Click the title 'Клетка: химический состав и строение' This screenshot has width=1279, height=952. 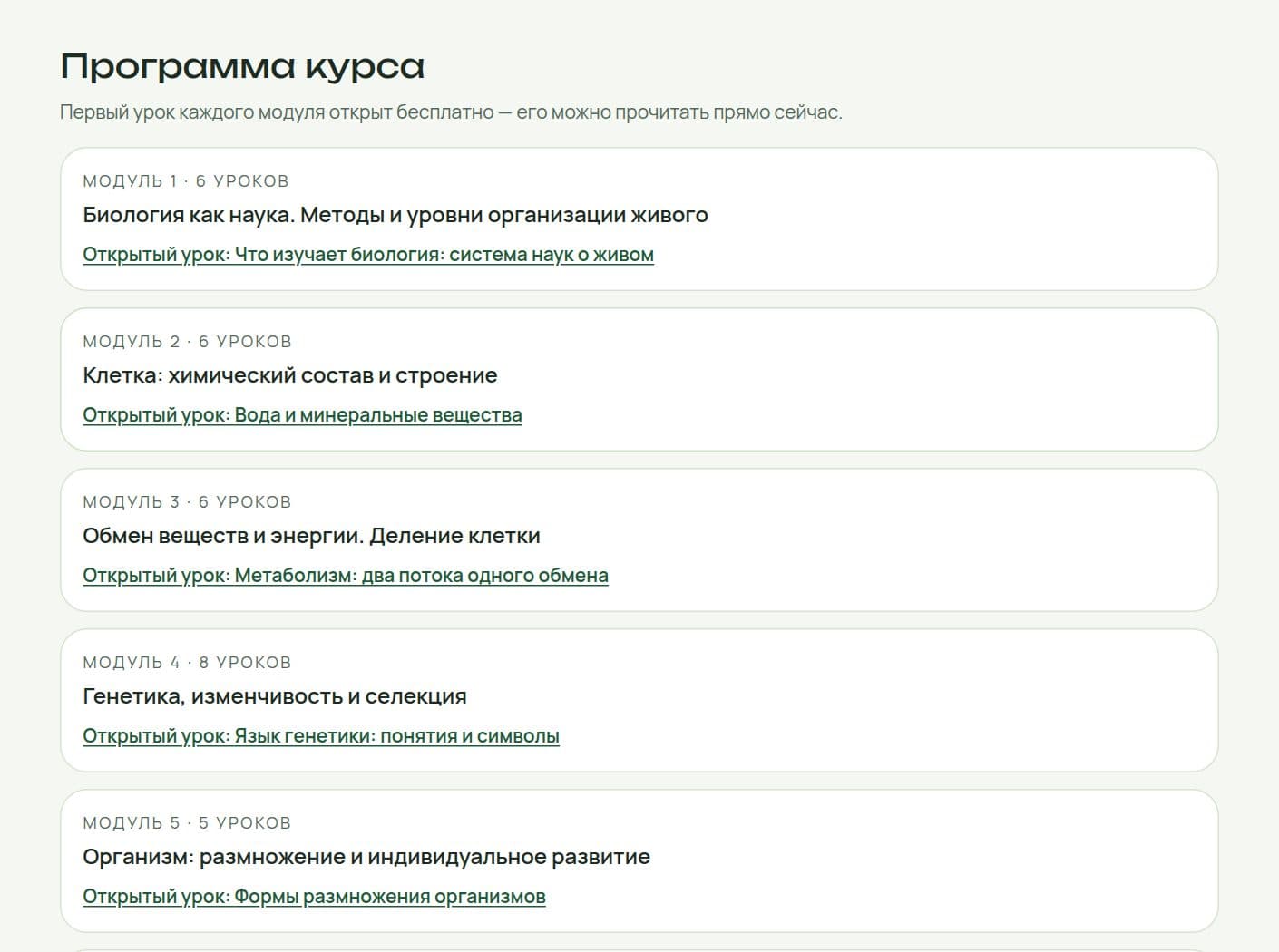290,375
